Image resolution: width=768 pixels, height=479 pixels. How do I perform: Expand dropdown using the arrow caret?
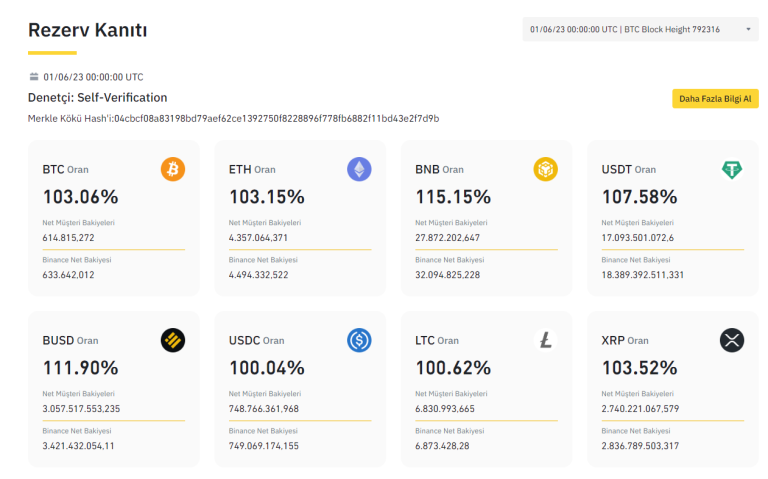tap(749, 30)
